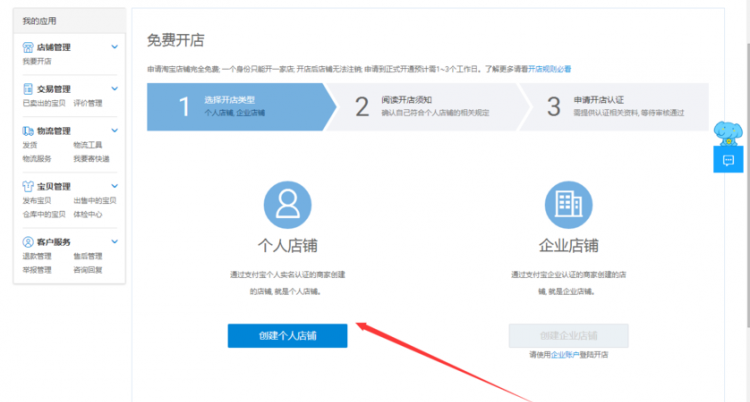The width and height of the screenshot is (750, 402).
Task: Open 售后管理 in sidebar
Action: coord(88,256)
